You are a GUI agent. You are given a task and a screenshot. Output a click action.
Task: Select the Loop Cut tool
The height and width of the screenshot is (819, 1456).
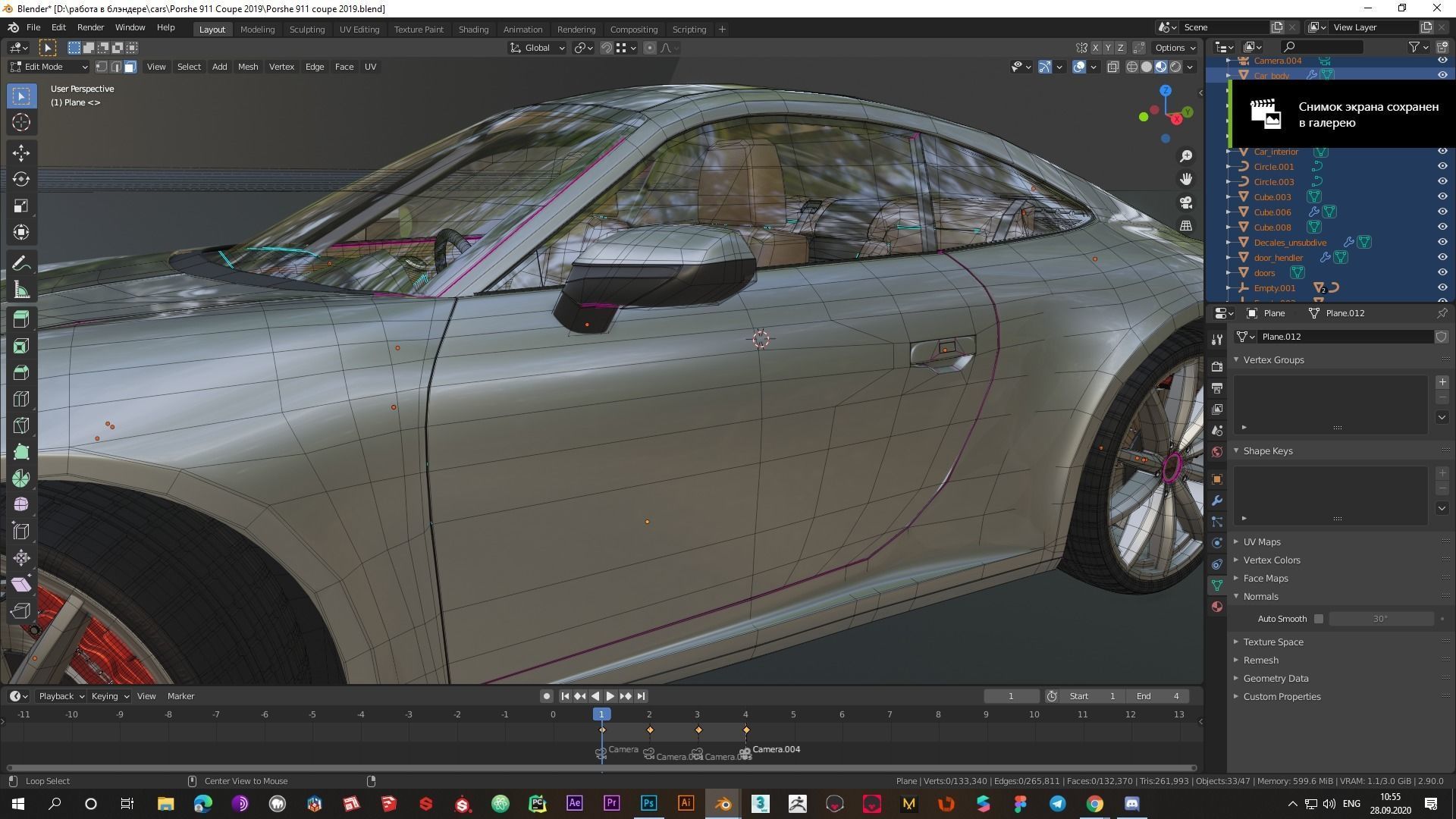[x=21, y=399]
